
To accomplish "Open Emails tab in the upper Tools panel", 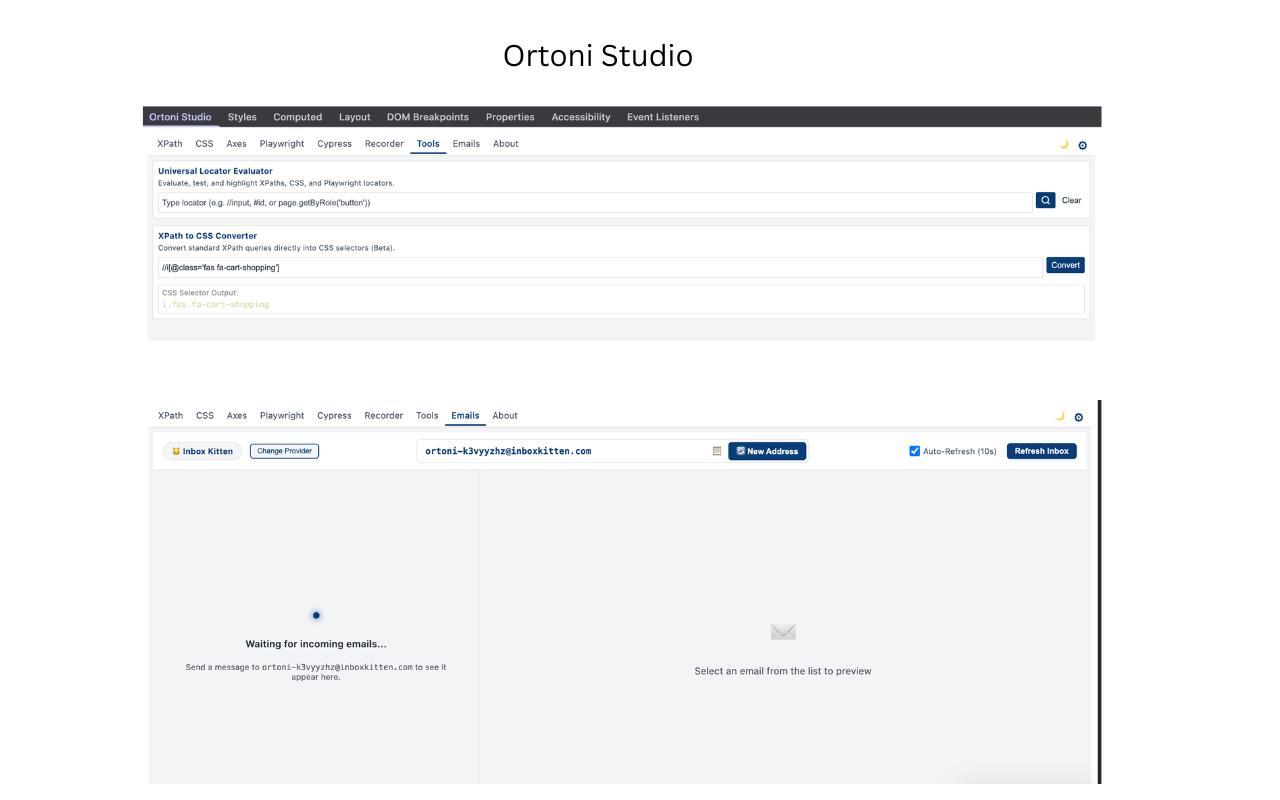I will point(466,144).
